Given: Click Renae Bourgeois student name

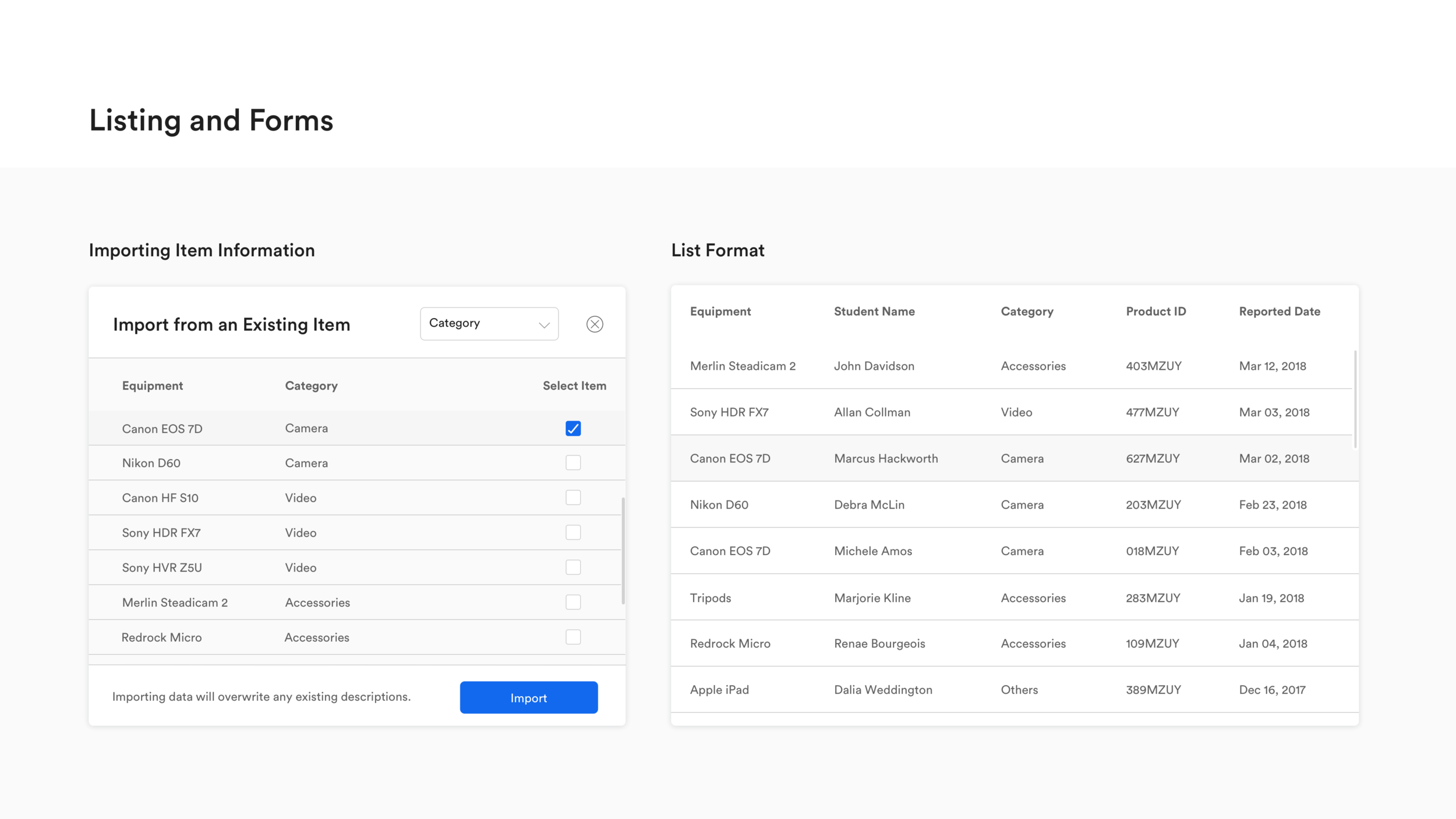Looking at the screenshot, I should (x=879, y=643).
